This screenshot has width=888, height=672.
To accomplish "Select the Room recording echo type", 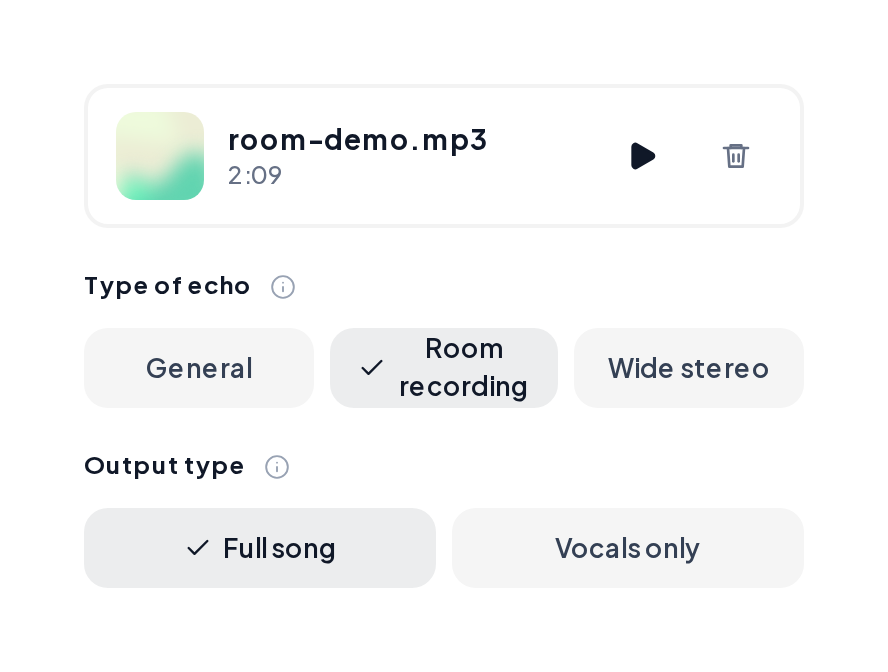I will point(444,368).
